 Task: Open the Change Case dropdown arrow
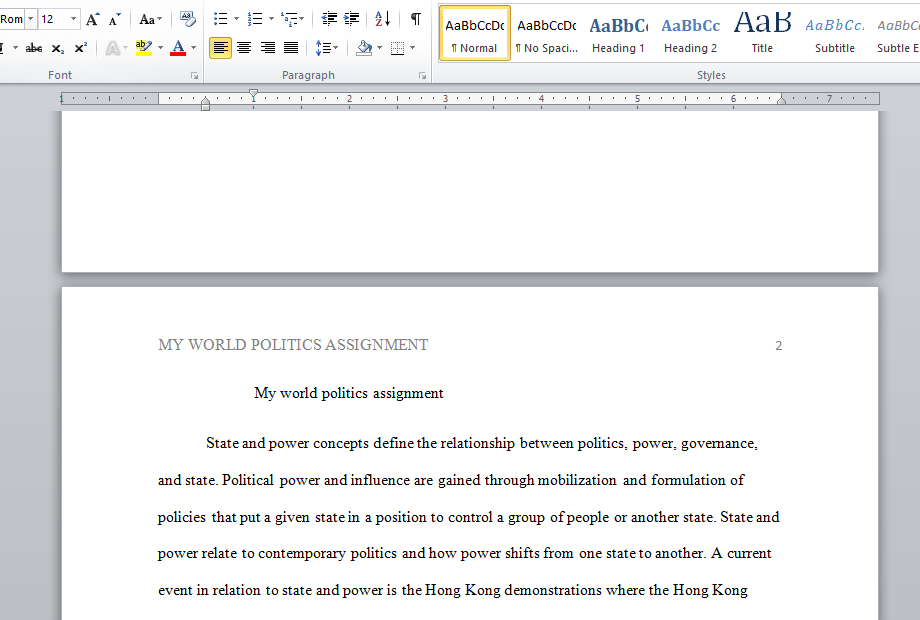coord(160,19)
